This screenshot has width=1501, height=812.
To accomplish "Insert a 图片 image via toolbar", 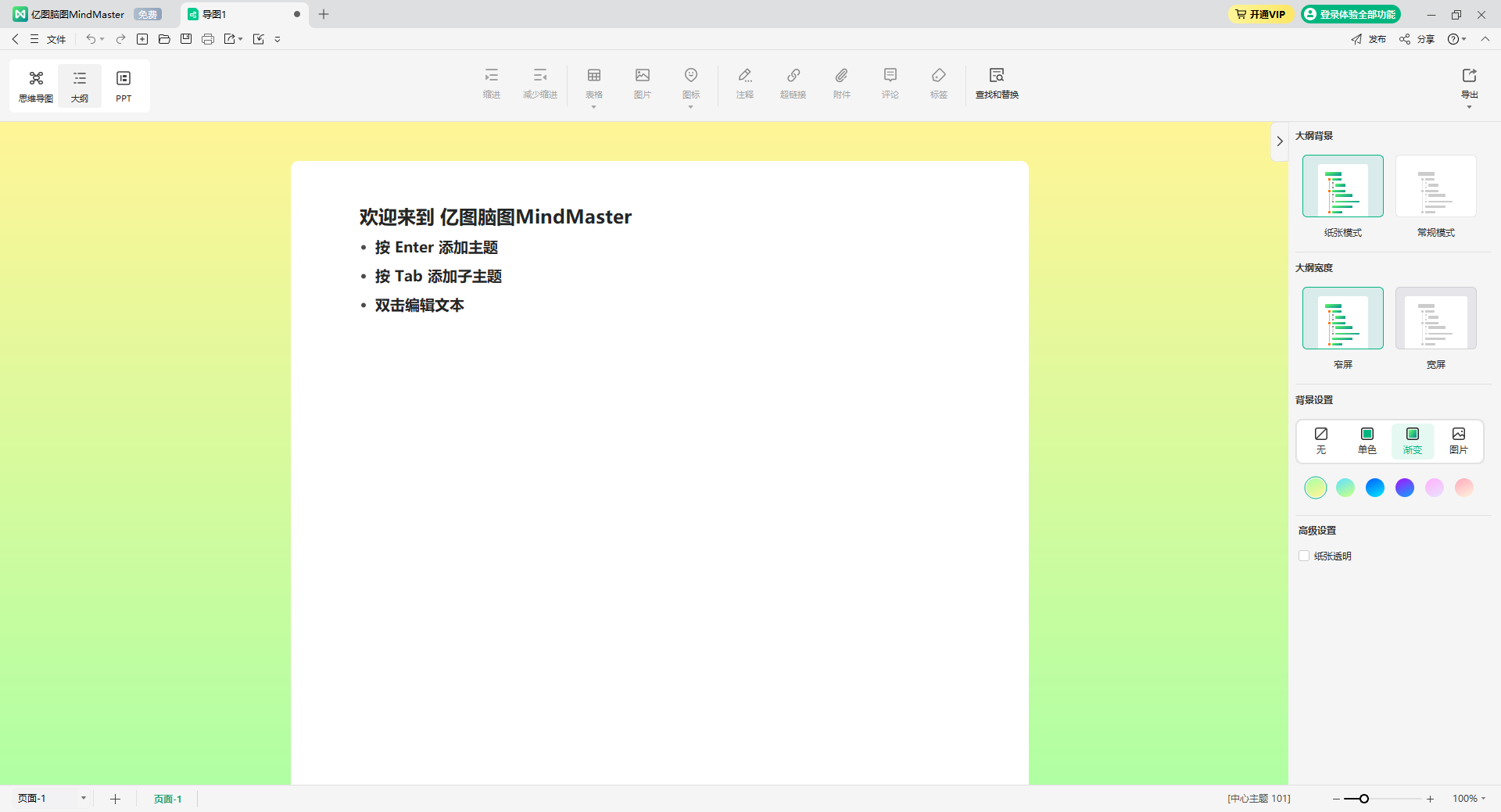I will [643, 83].
